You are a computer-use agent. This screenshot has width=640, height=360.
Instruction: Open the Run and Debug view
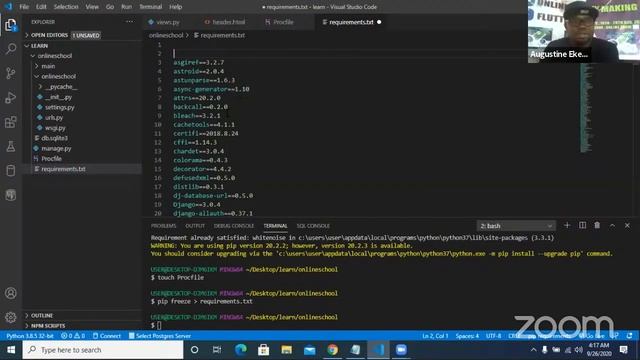11,98
